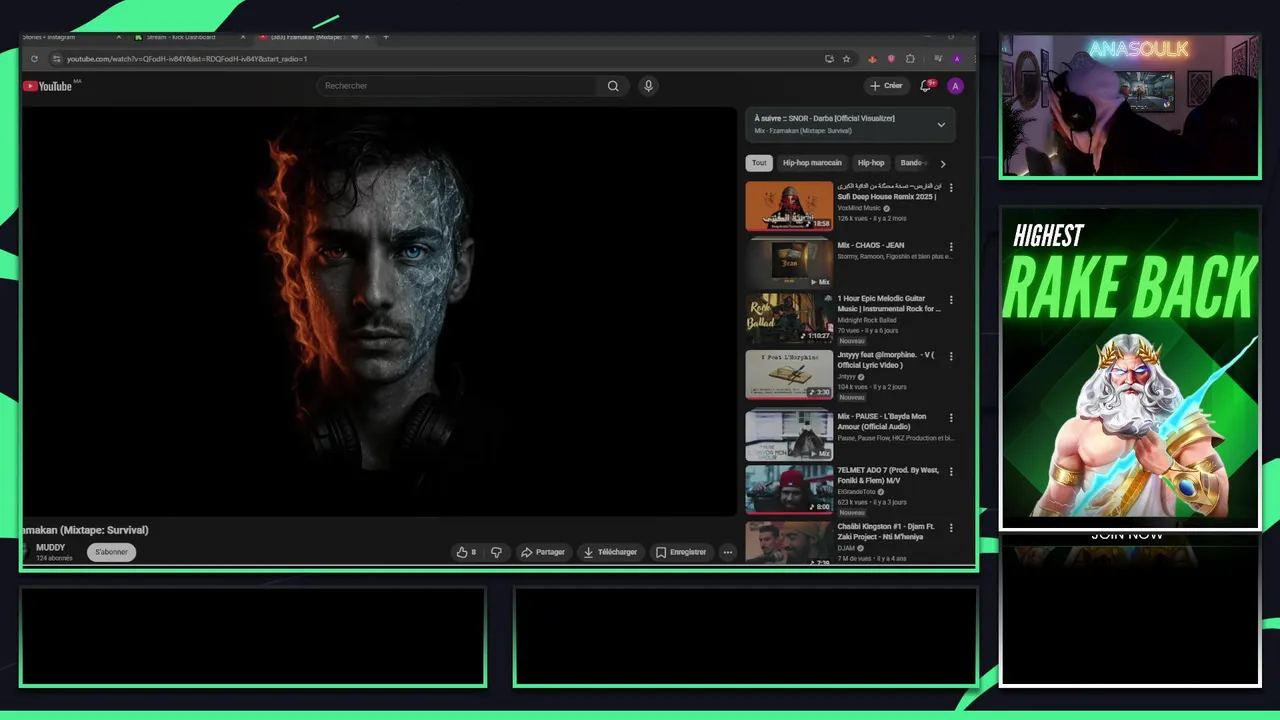
Task: Bookmark this page with the star icon
Action: pos(846,59)
